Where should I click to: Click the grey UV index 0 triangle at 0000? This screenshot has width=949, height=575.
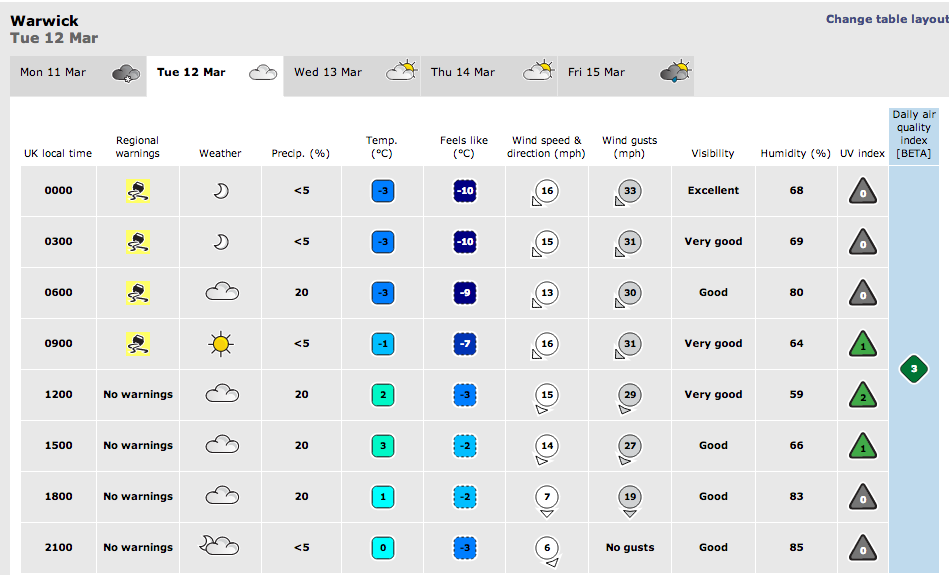[x=863, y=191]
